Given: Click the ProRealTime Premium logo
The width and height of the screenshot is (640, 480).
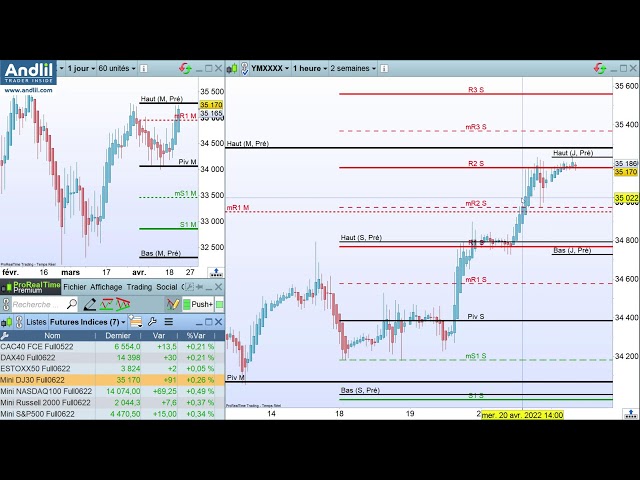Looking at the screenshot, I should pos(31,287).
